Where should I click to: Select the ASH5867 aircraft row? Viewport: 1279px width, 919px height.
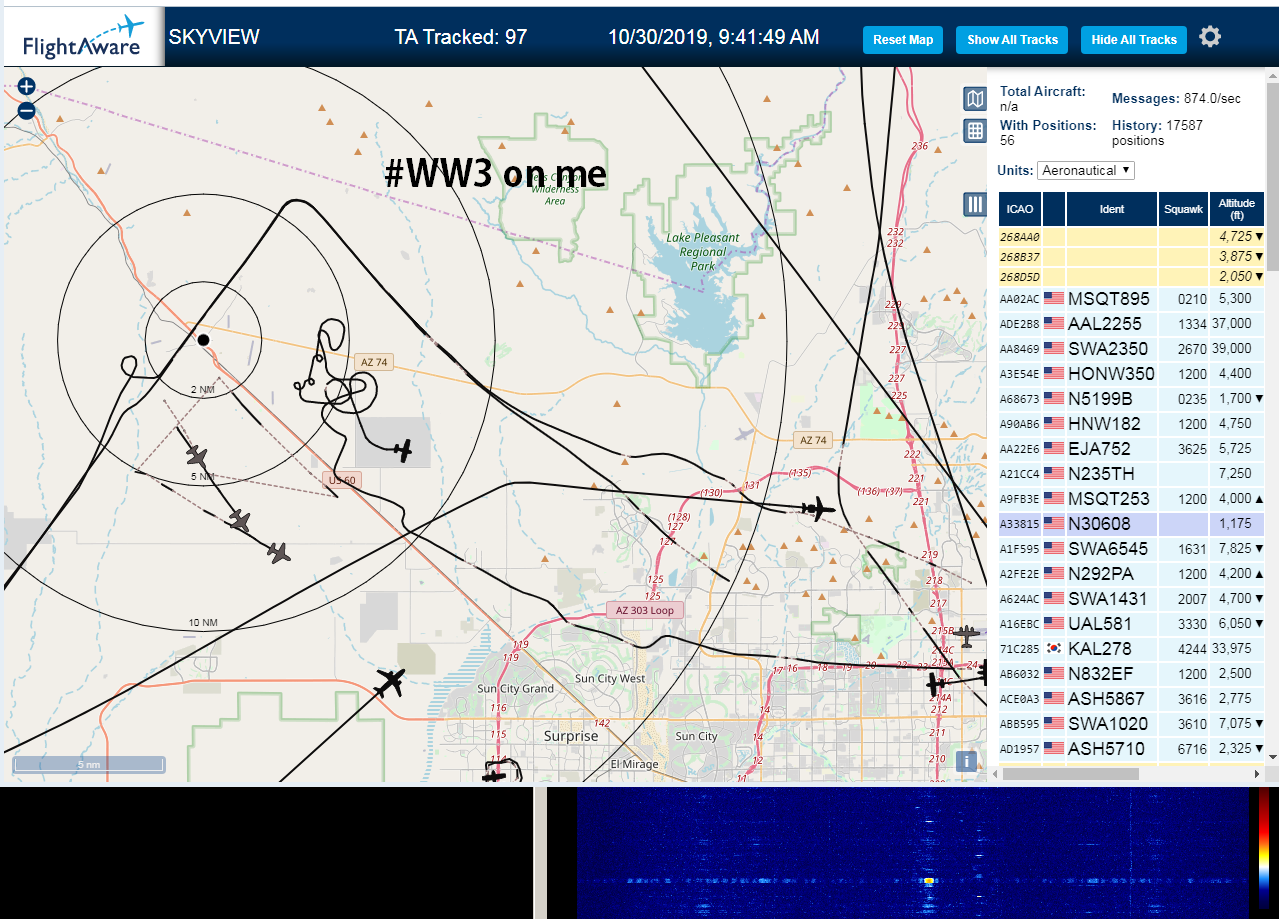(1132, 698)
